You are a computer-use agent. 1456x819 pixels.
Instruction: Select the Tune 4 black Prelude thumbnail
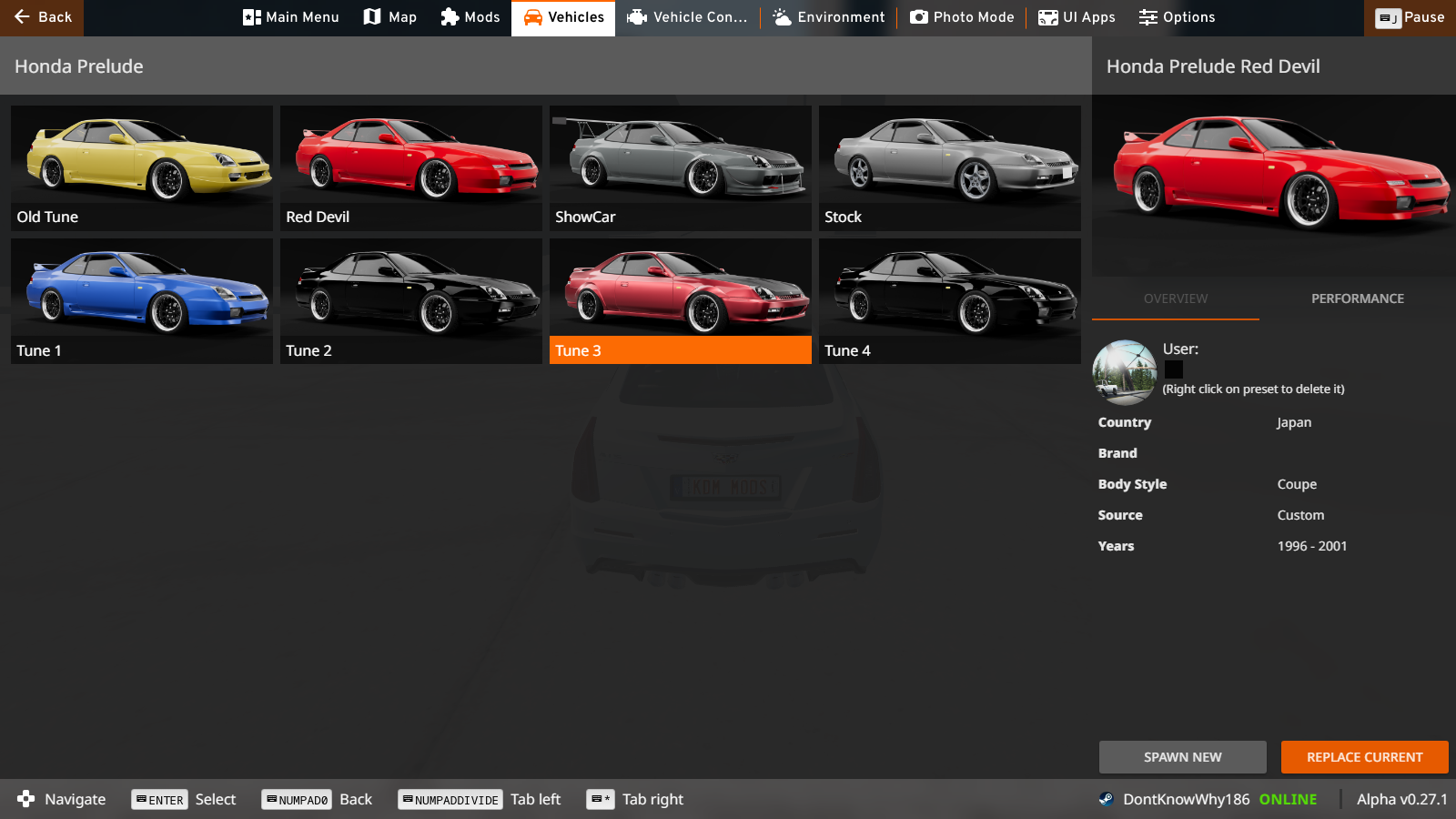coord(950,301)
